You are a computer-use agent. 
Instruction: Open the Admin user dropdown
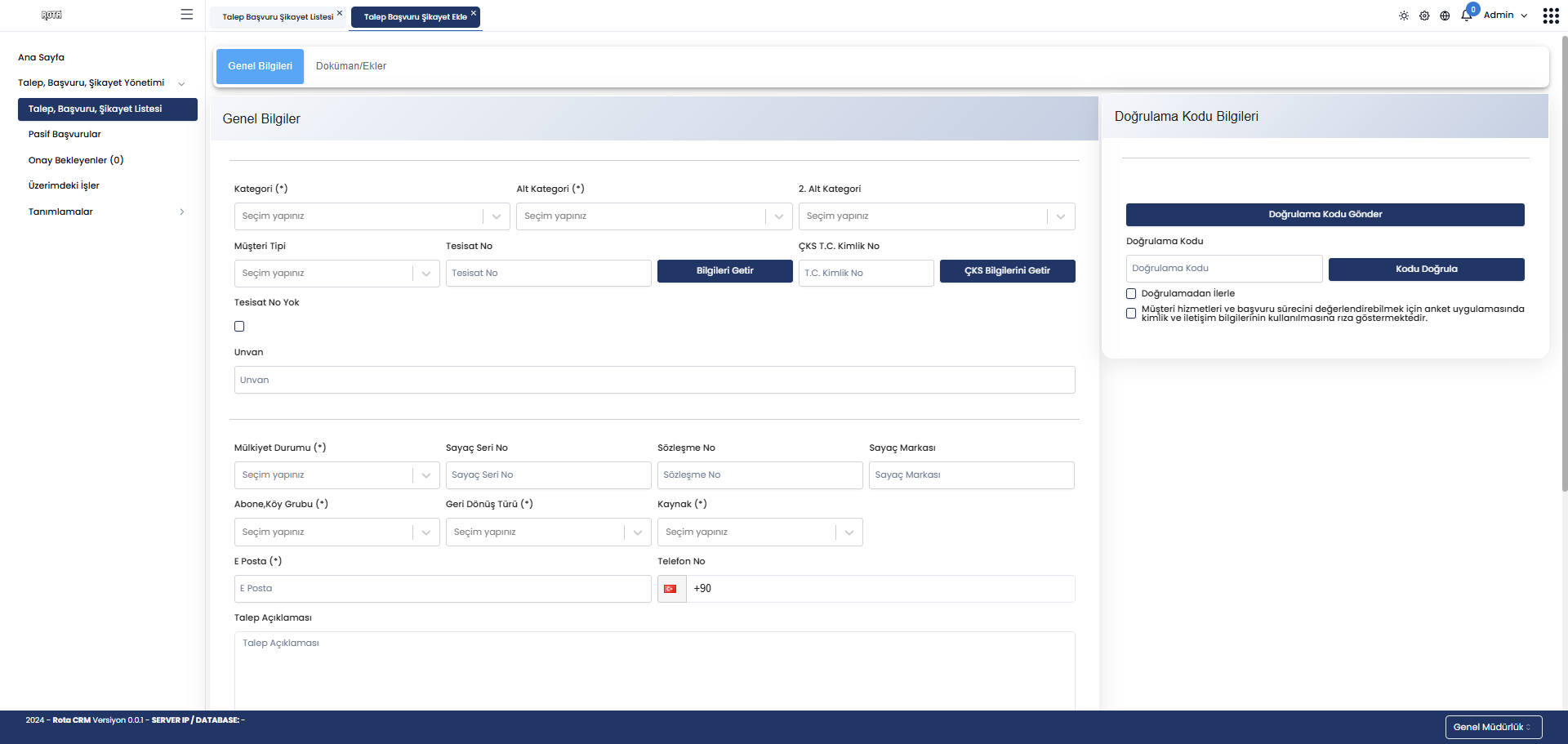(x=1505, y=16)
